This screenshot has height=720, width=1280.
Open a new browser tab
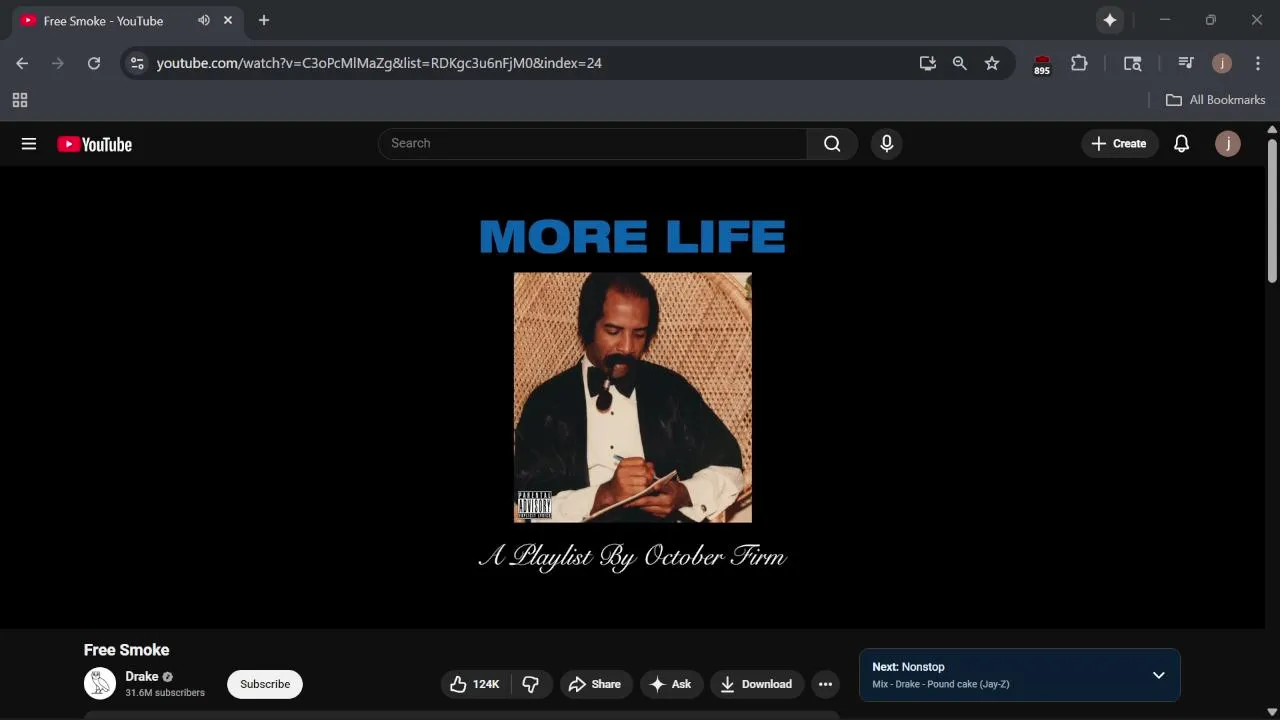(x=264, y=20)
